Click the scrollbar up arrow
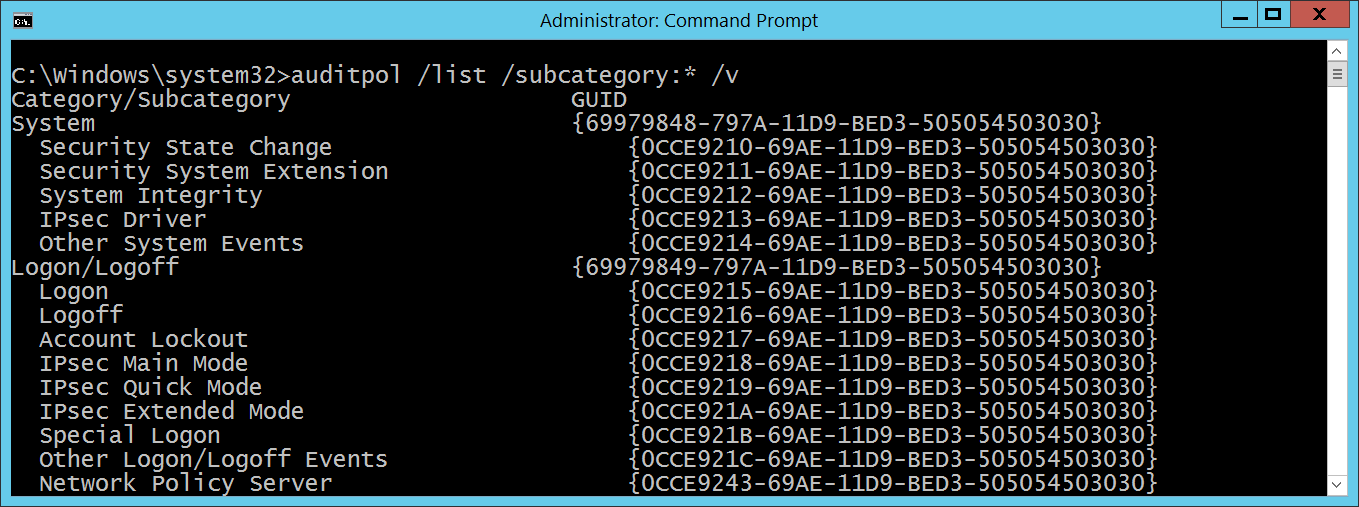1359x507 pixels. [1337, 51]
